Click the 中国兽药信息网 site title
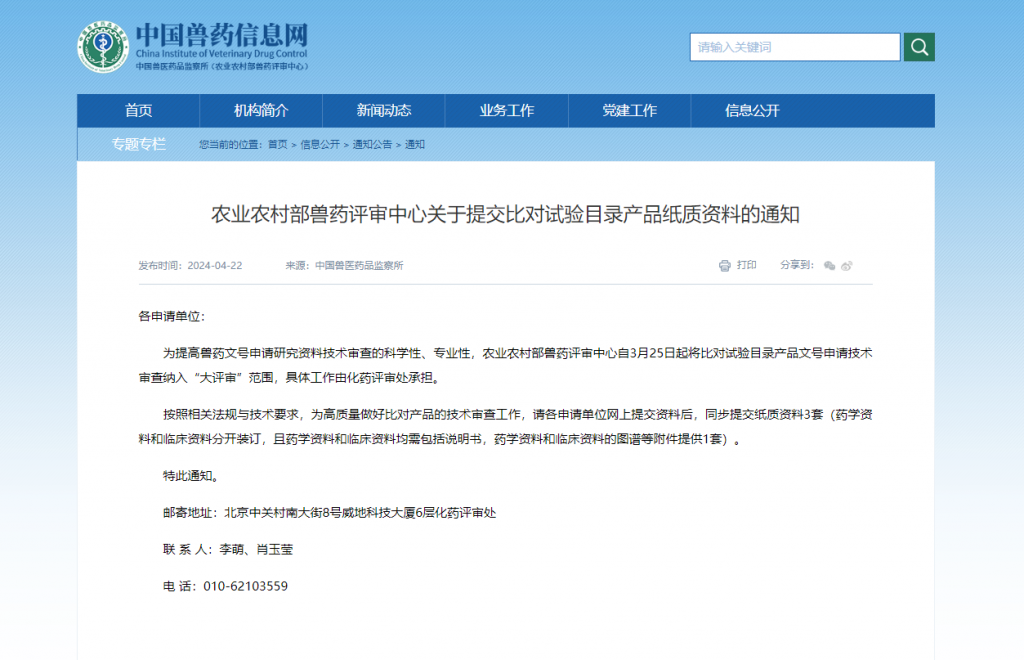This screenshot has height=660, width=1024. 222,35
